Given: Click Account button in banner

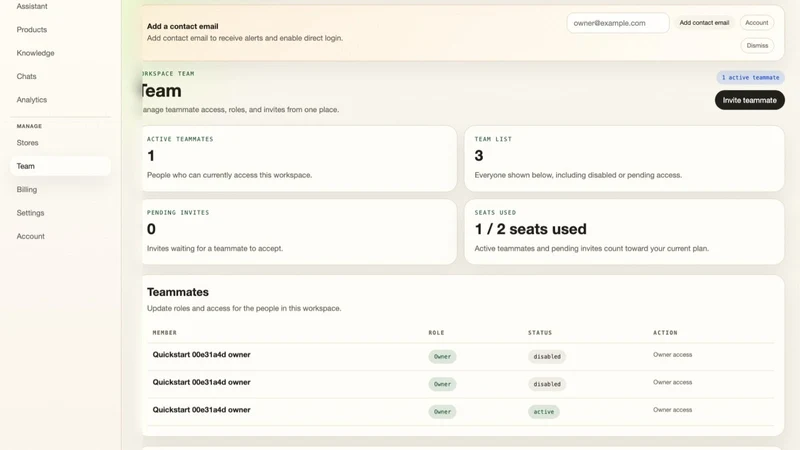Looking at the screenshot, I should (757, 23).
